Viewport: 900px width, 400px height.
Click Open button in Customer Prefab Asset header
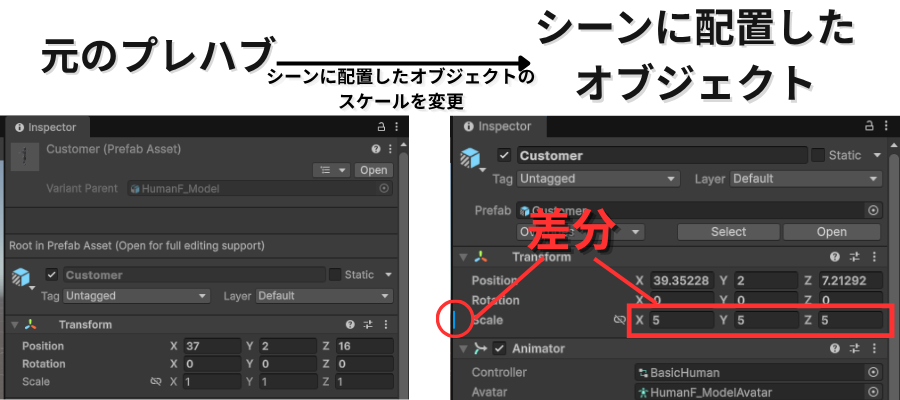(x=373, y=170)
